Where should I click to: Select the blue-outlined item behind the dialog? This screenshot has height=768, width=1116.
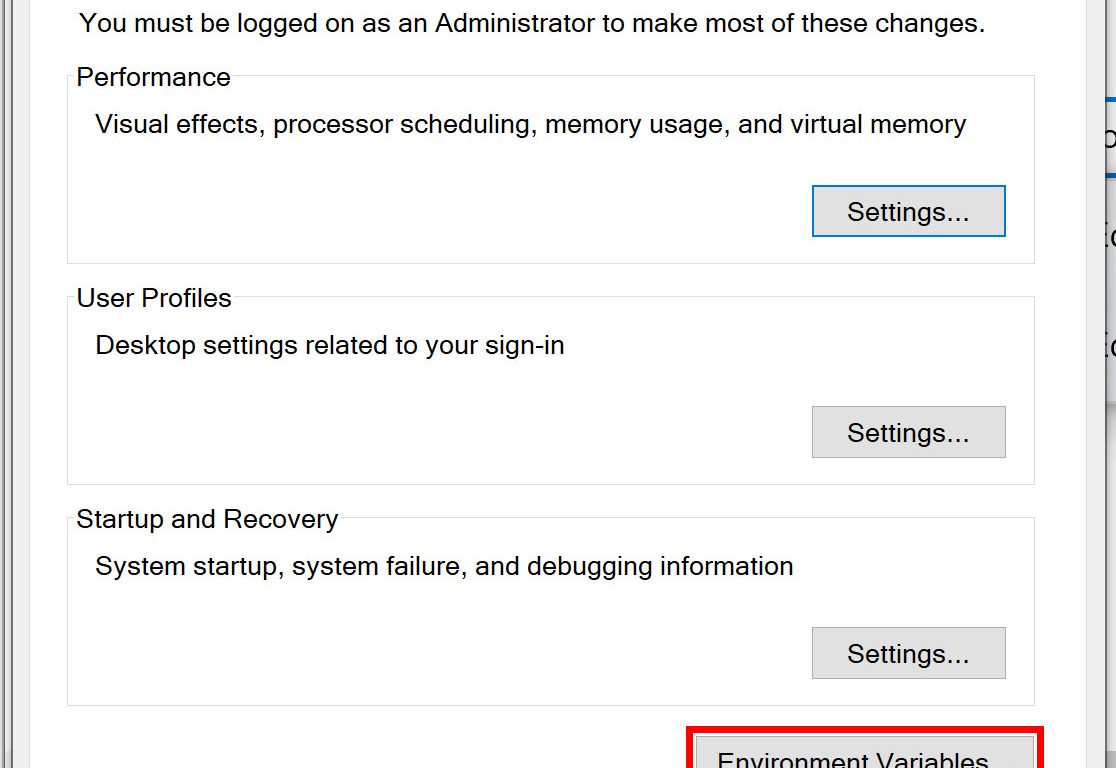(1110, 137)
